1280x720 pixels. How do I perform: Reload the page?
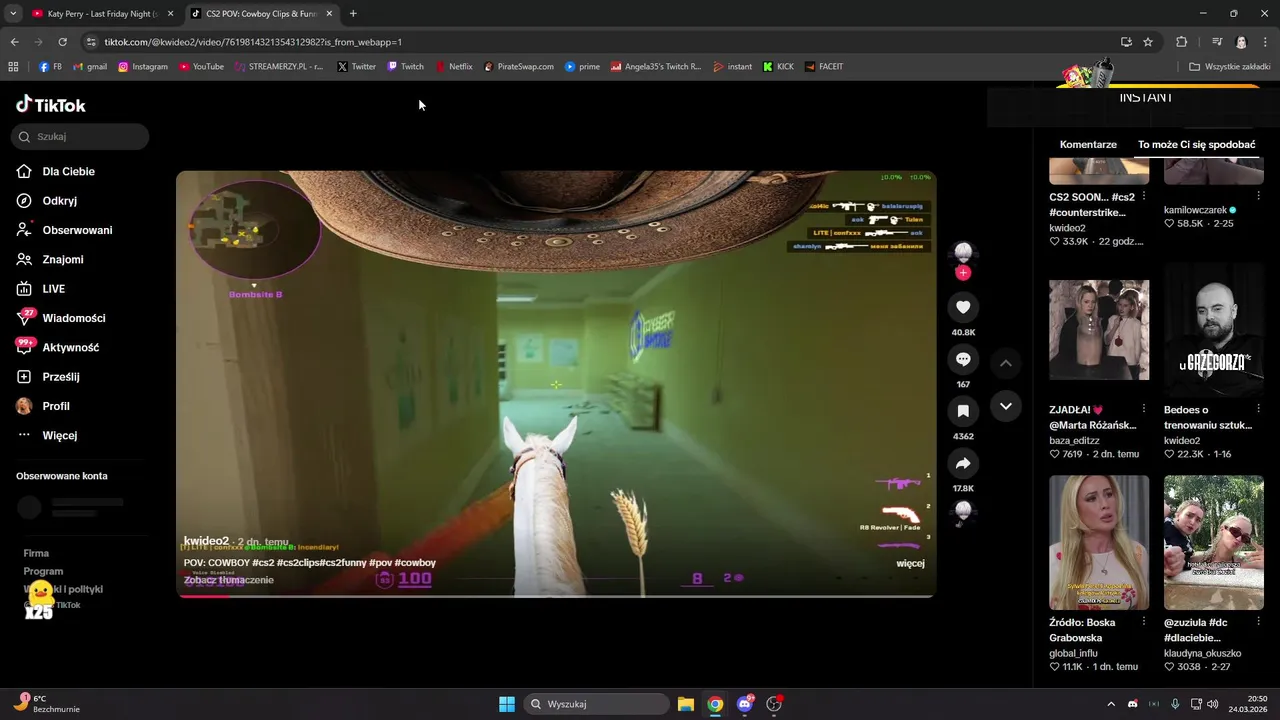point(62,42)
